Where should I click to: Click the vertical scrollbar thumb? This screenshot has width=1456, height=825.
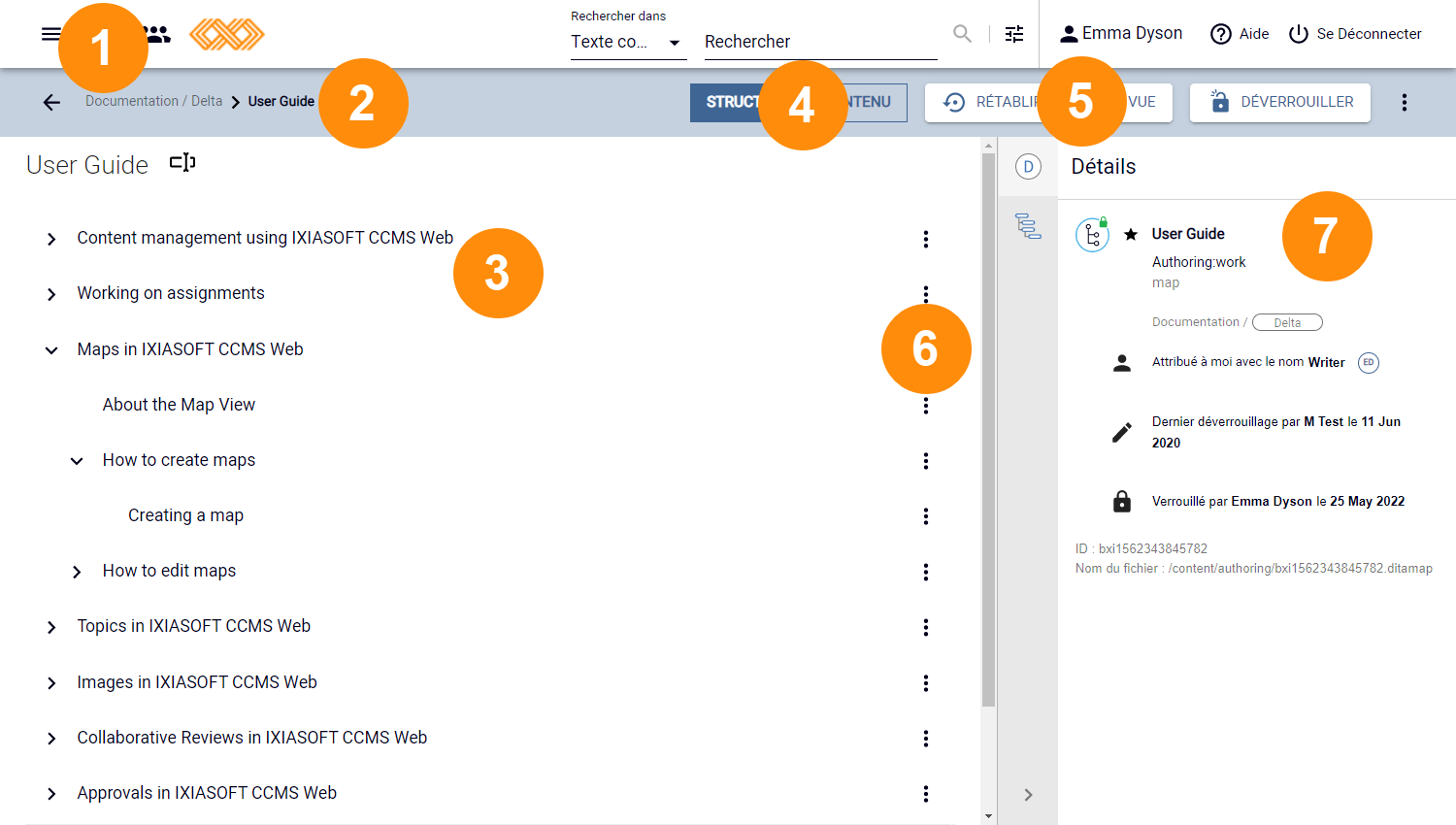click(989, 429)
